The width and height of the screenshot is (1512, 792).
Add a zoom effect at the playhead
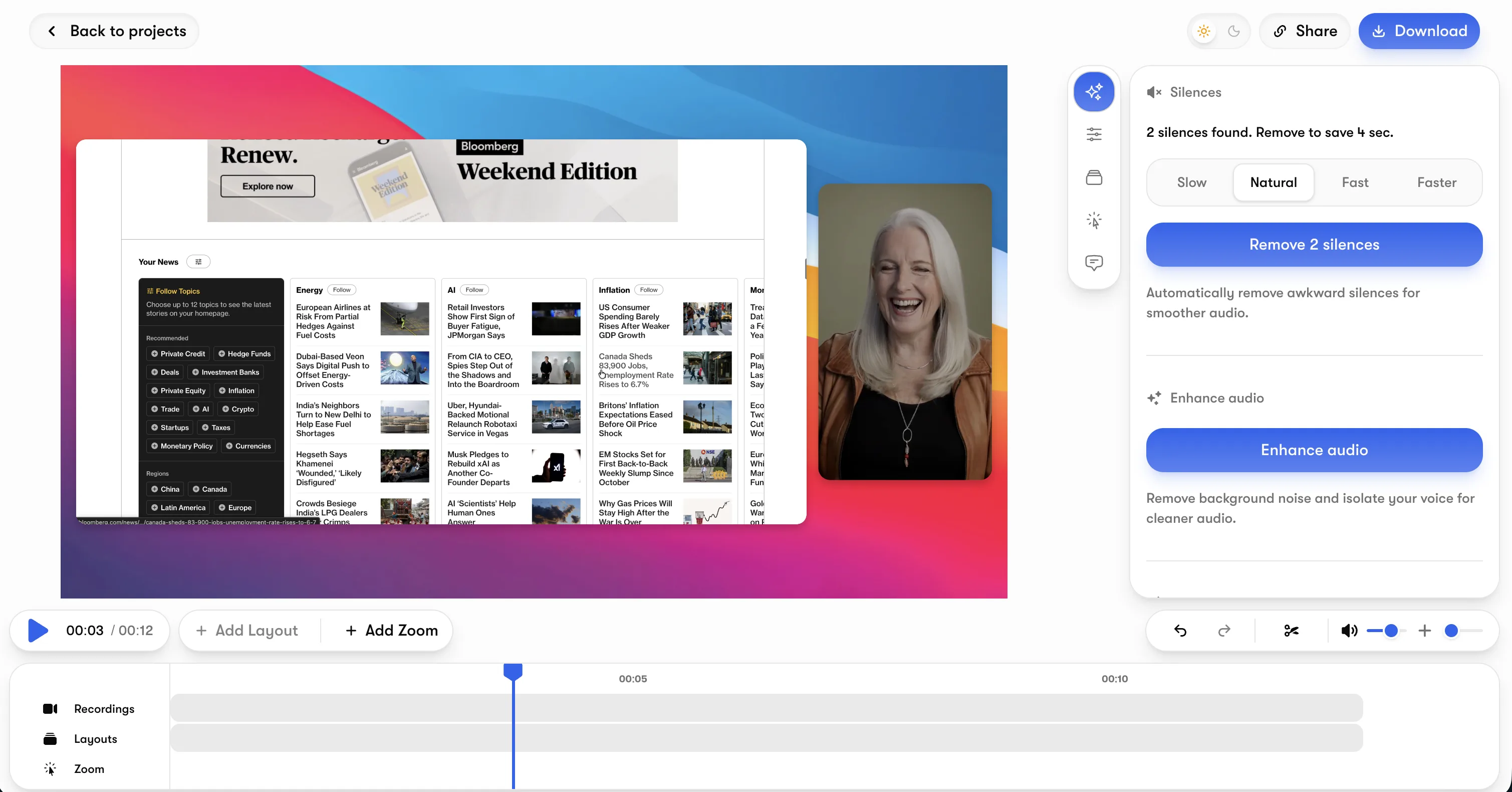point(392,631)
